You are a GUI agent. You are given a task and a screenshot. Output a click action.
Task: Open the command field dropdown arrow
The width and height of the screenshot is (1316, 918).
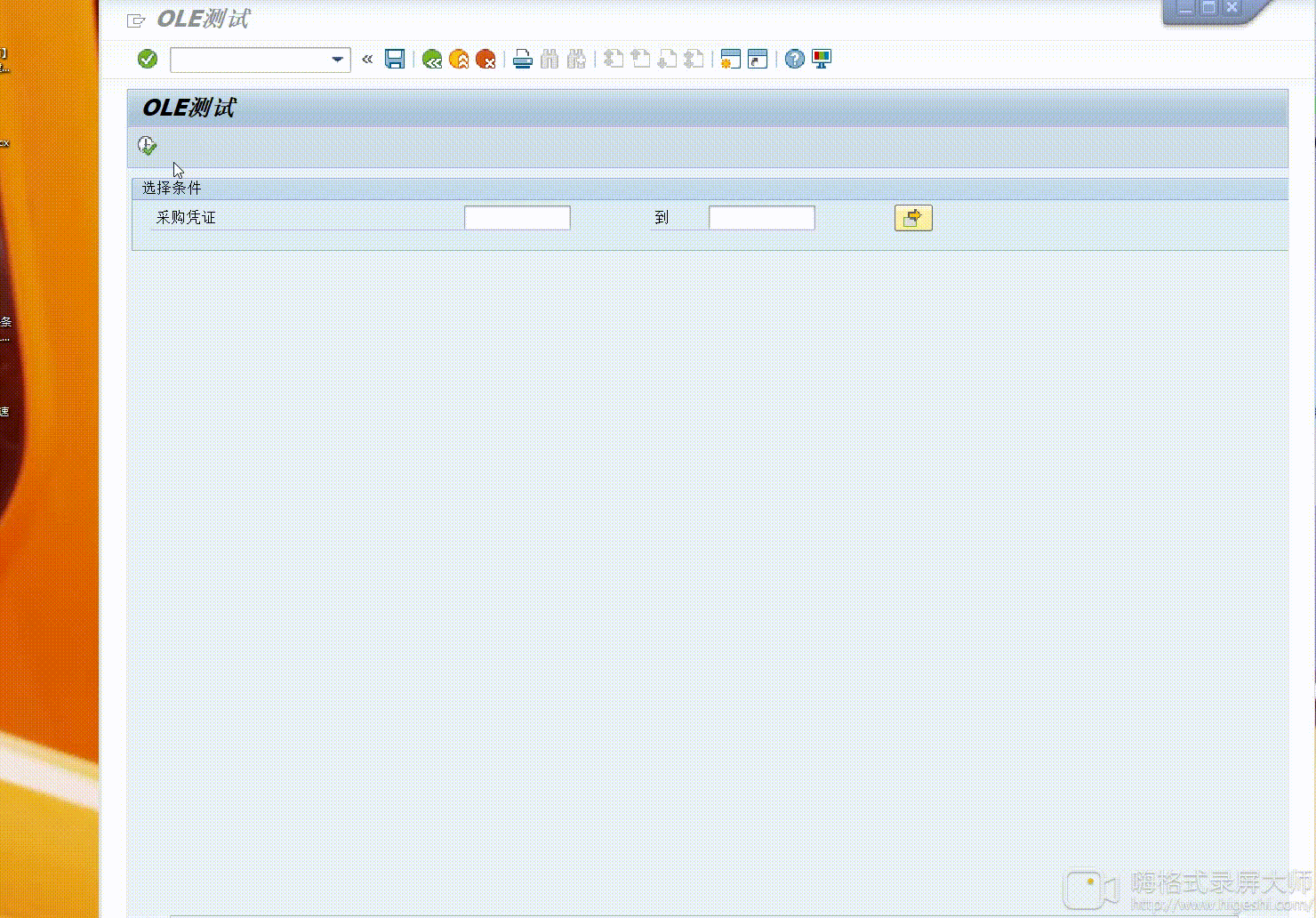(x=337, y=60)
